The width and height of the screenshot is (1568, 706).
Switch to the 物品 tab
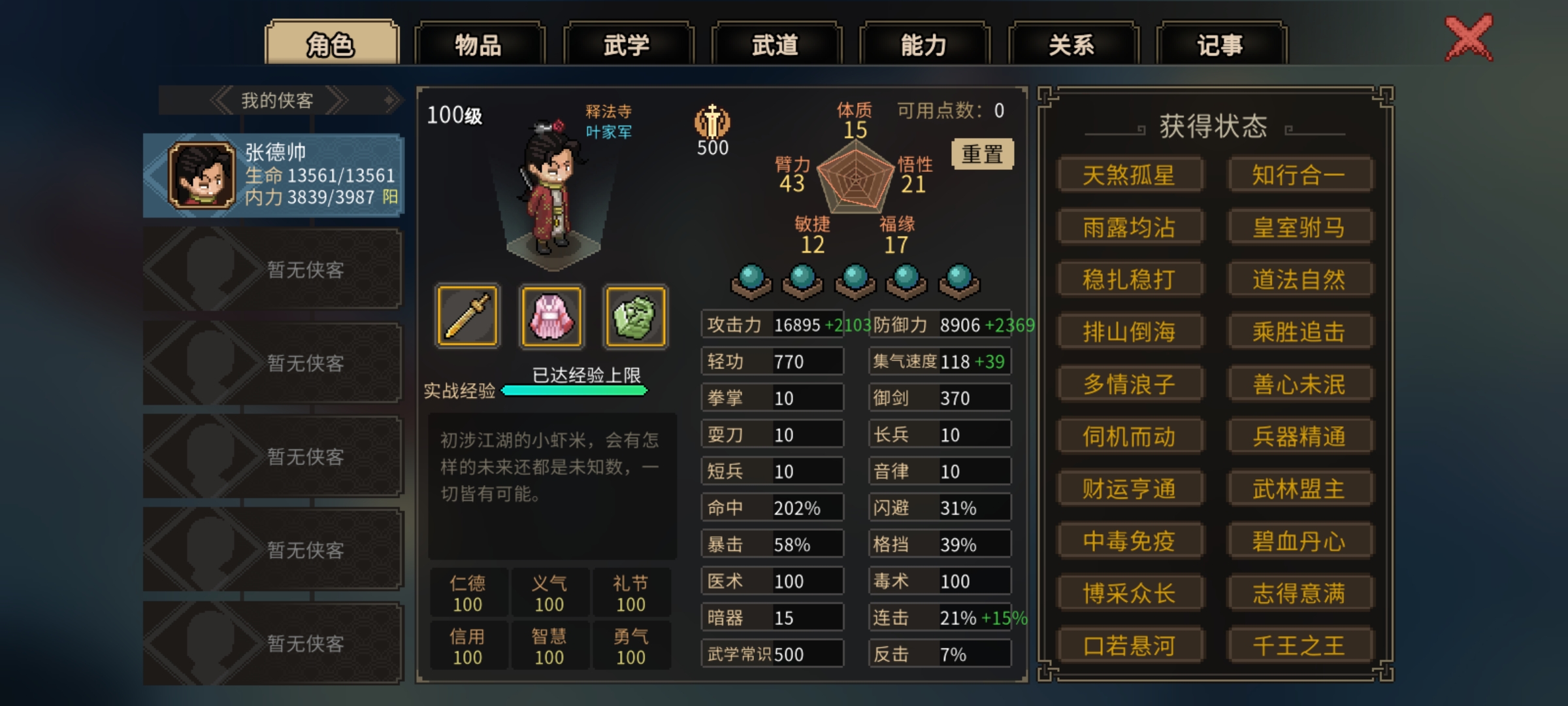pos(479,44)
